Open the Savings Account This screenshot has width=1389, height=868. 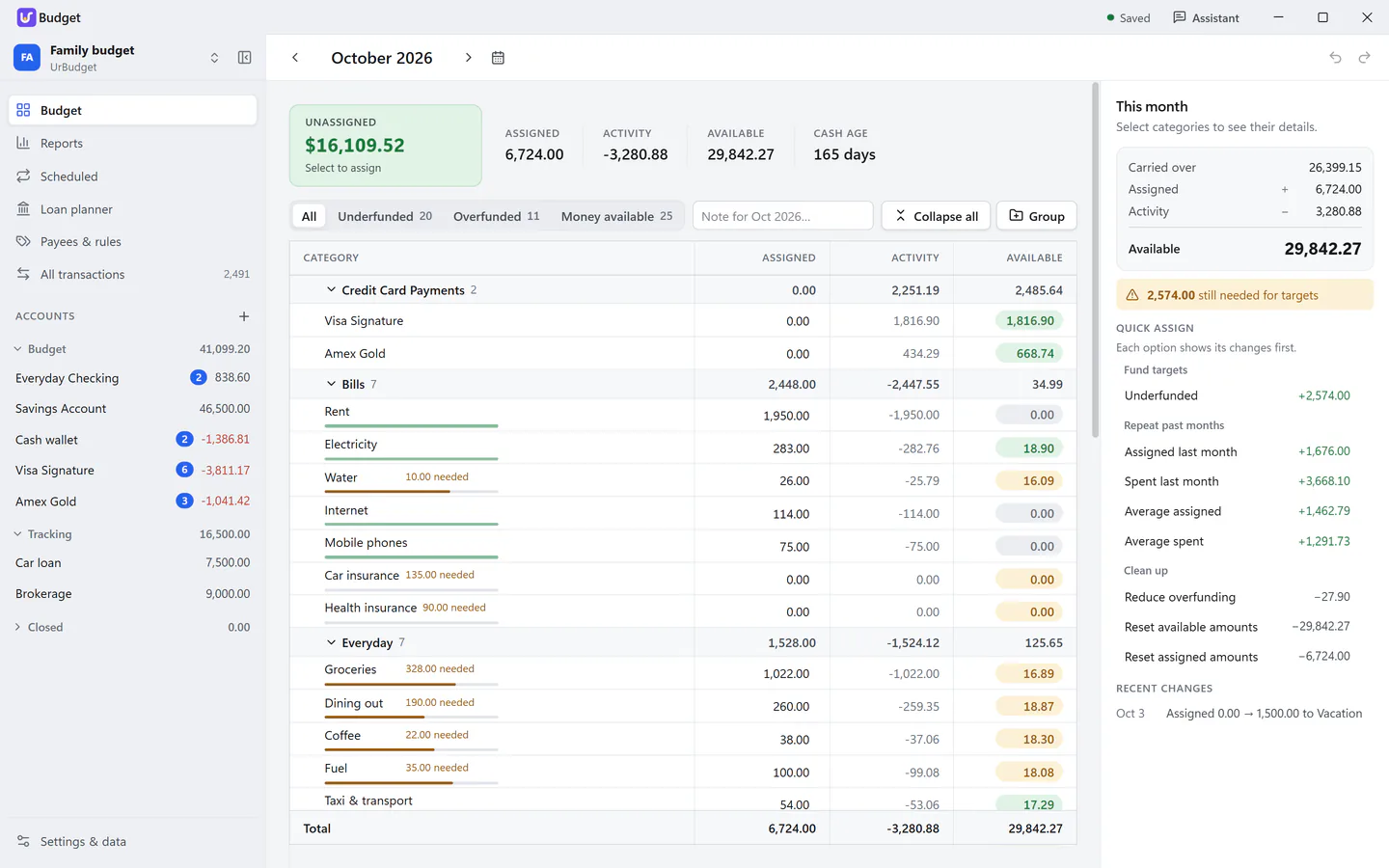pos(133,409)
